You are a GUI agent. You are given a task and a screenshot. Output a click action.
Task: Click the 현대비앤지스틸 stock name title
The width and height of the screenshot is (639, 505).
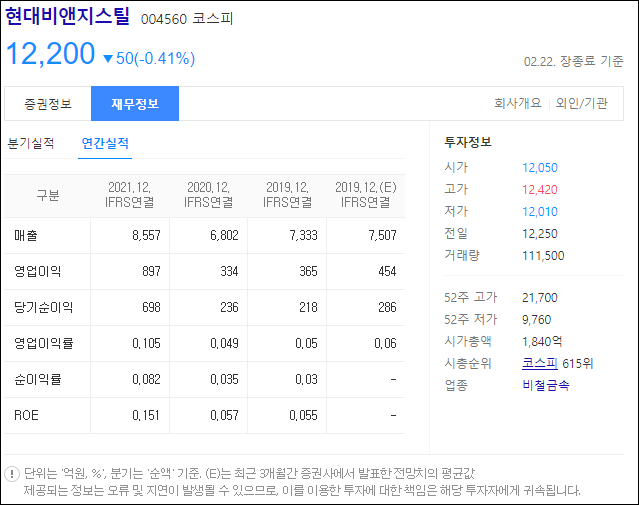68,16
